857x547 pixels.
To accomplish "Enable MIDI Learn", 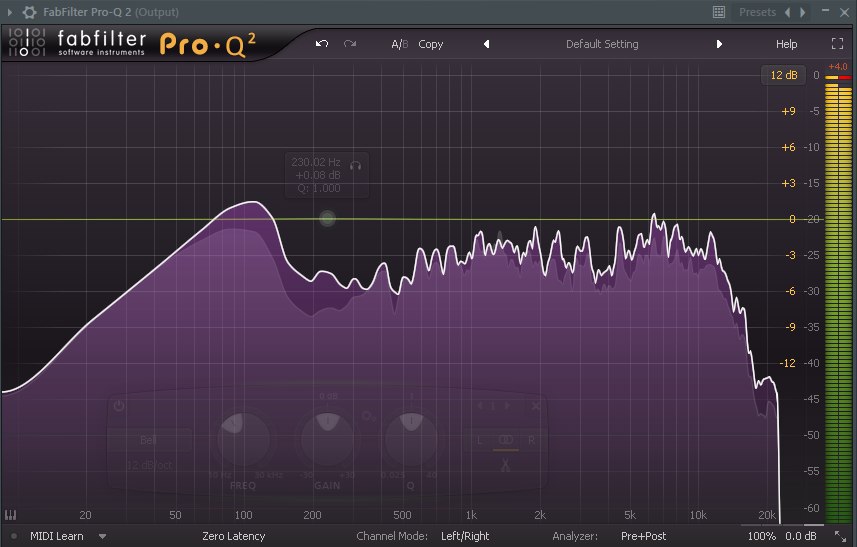I will pyautogui.click(x=57, y=537).
